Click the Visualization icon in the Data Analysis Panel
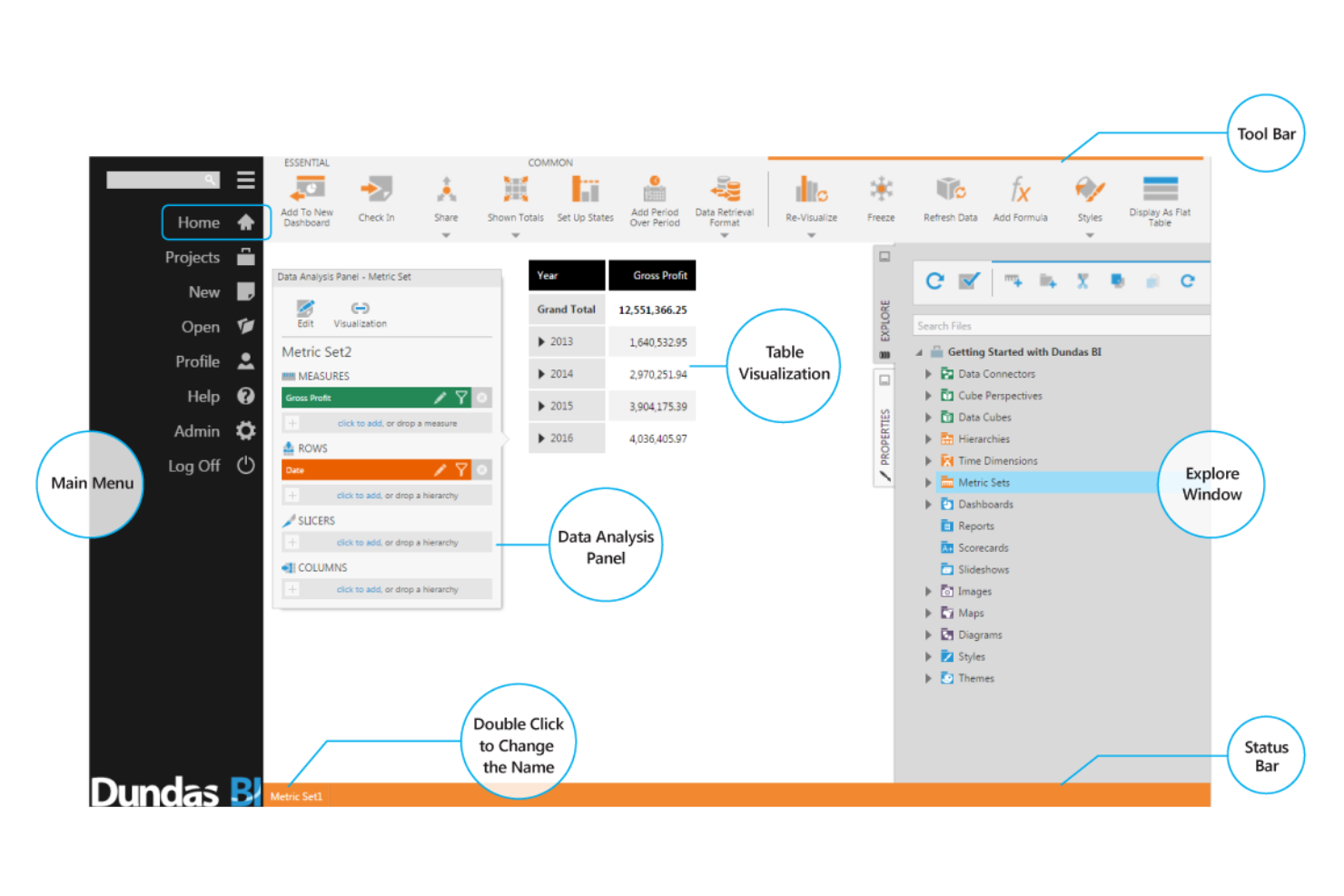Image resolution: width=1344 pixels, height=896 pixels. 360,310
